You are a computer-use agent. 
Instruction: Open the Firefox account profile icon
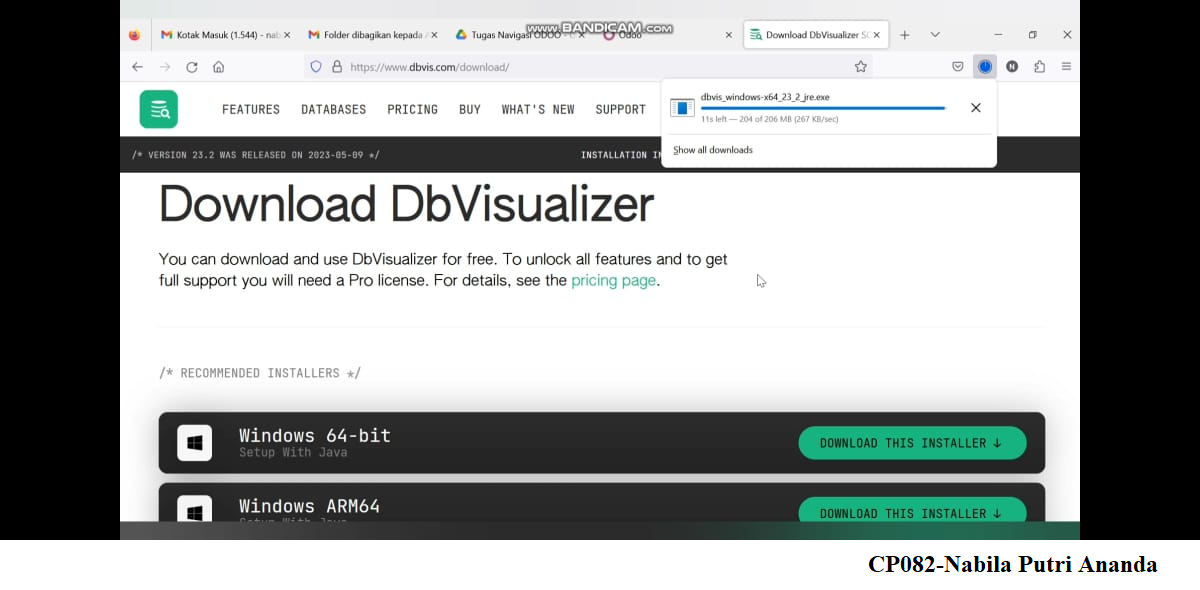coord(1011,66)
